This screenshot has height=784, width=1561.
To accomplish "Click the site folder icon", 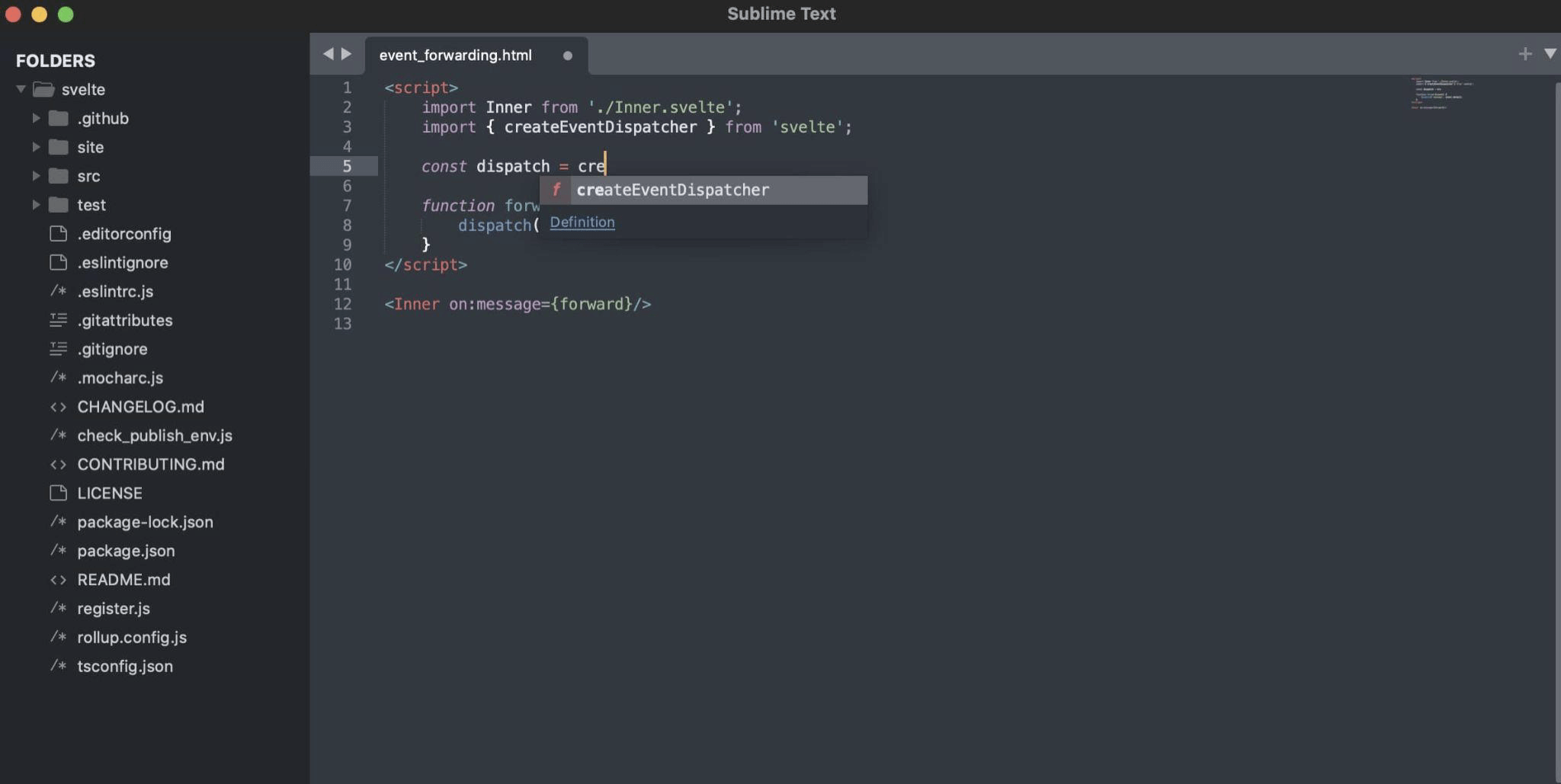I will [x=59, y=147].
